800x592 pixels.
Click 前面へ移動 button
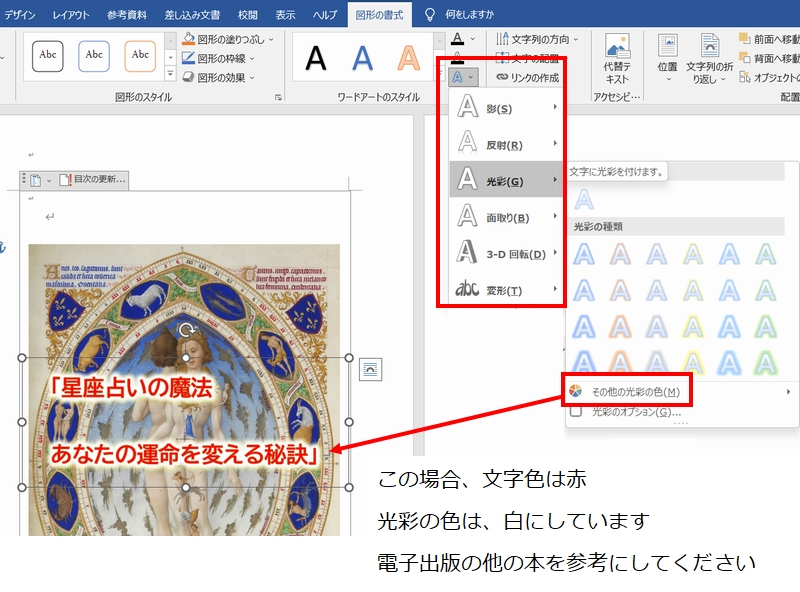coord(769,39)
